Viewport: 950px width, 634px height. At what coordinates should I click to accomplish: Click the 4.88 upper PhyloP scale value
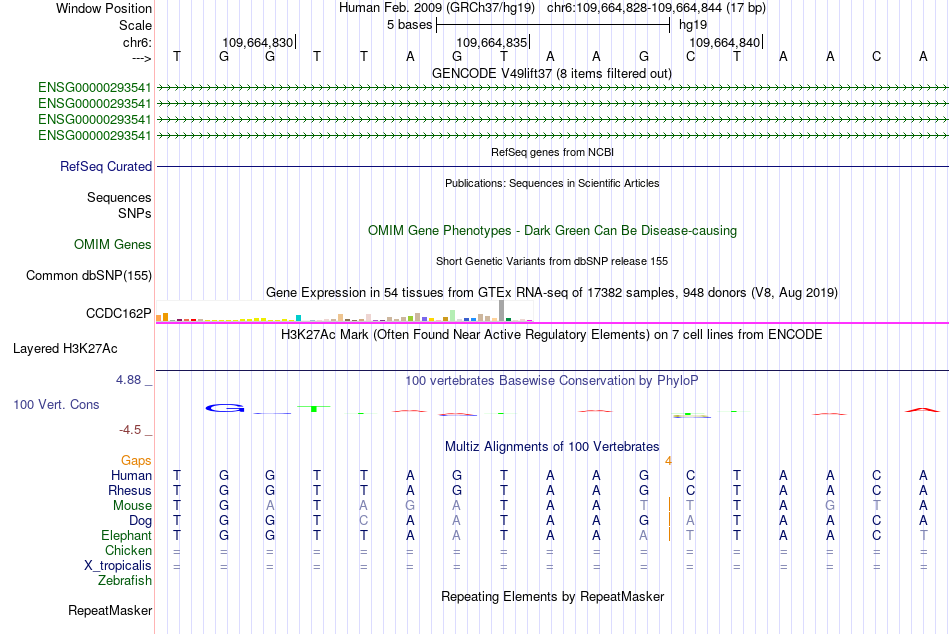tap(128, 380)
